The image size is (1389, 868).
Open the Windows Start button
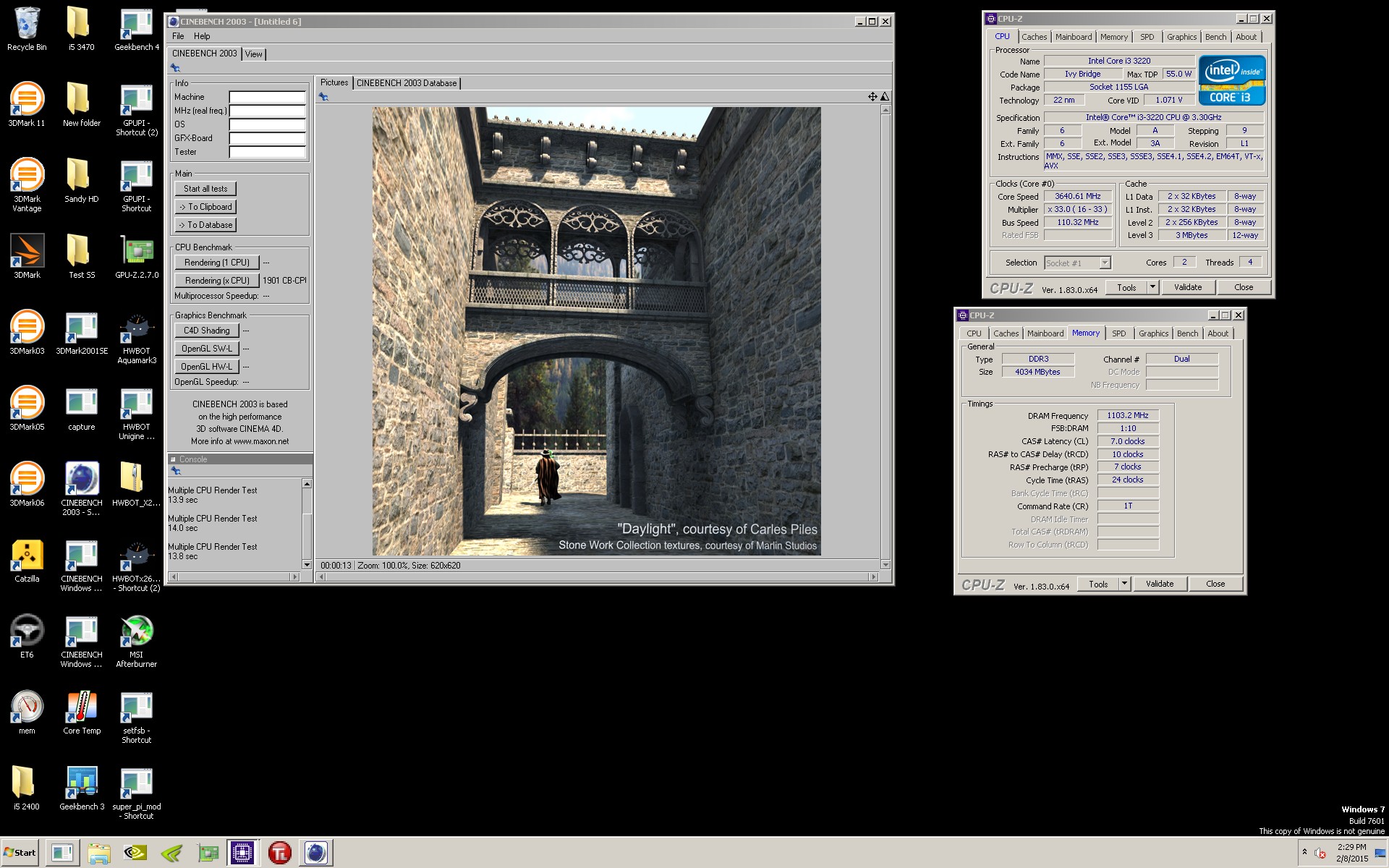coord(20,853)
